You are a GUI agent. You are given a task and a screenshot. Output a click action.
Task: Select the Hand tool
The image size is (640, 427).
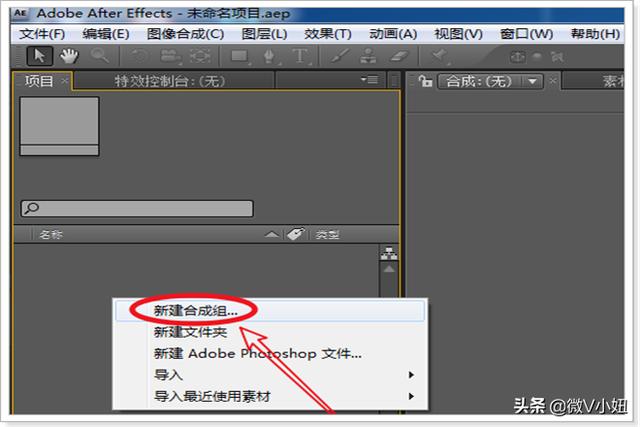point(69,55)
